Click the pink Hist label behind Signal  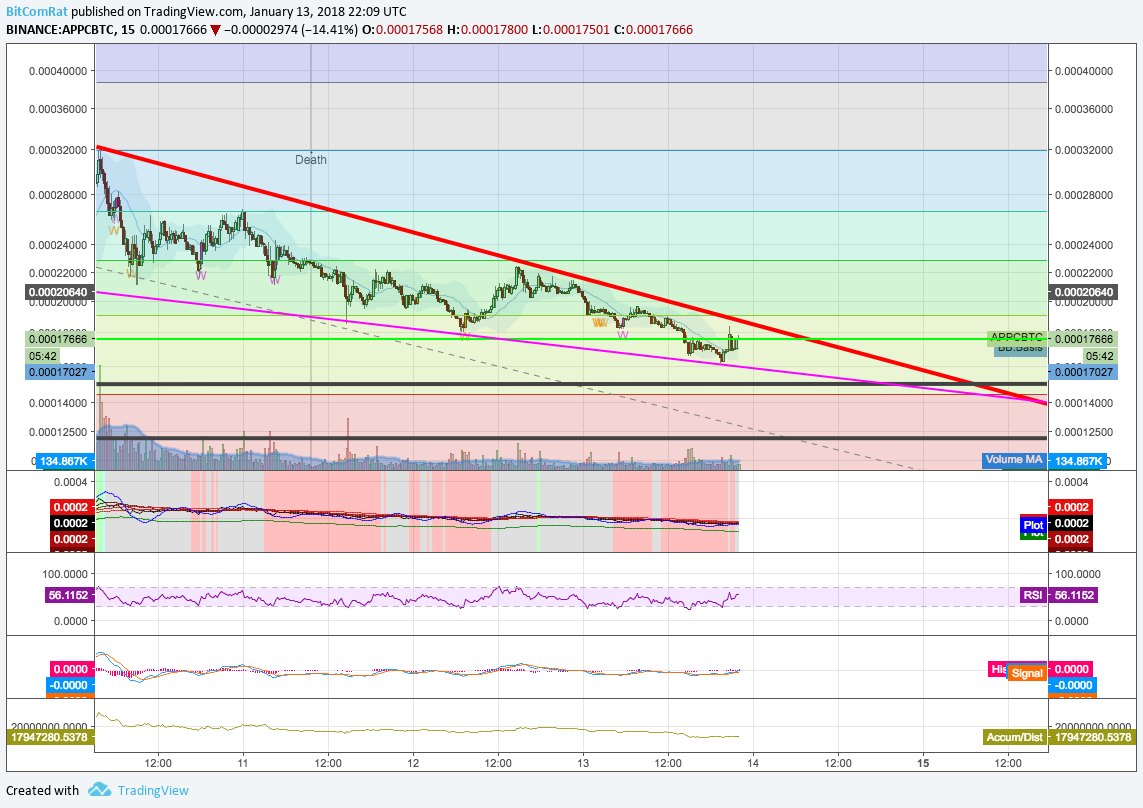pos(998,669)
